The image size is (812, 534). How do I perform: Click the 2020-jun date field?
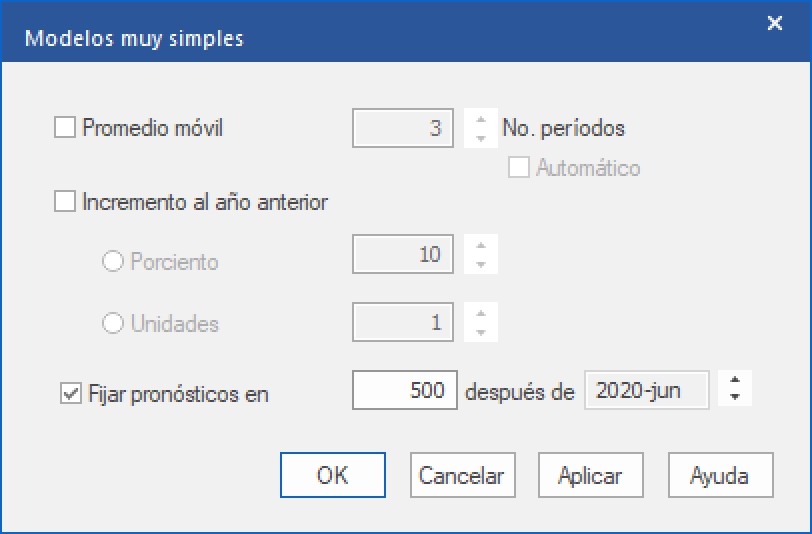tap(646, 391)
